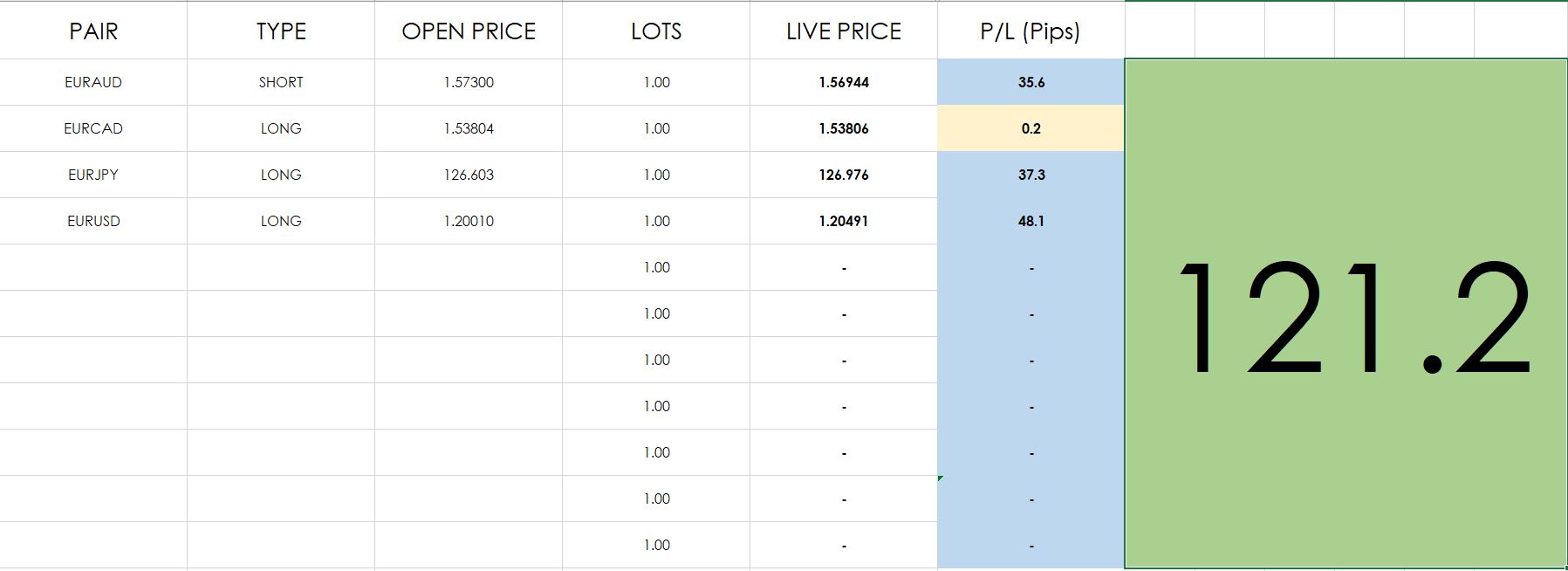Select the 1.20010 open price cell
This screenshot has height=571, width=1568.
pos(469,221)
